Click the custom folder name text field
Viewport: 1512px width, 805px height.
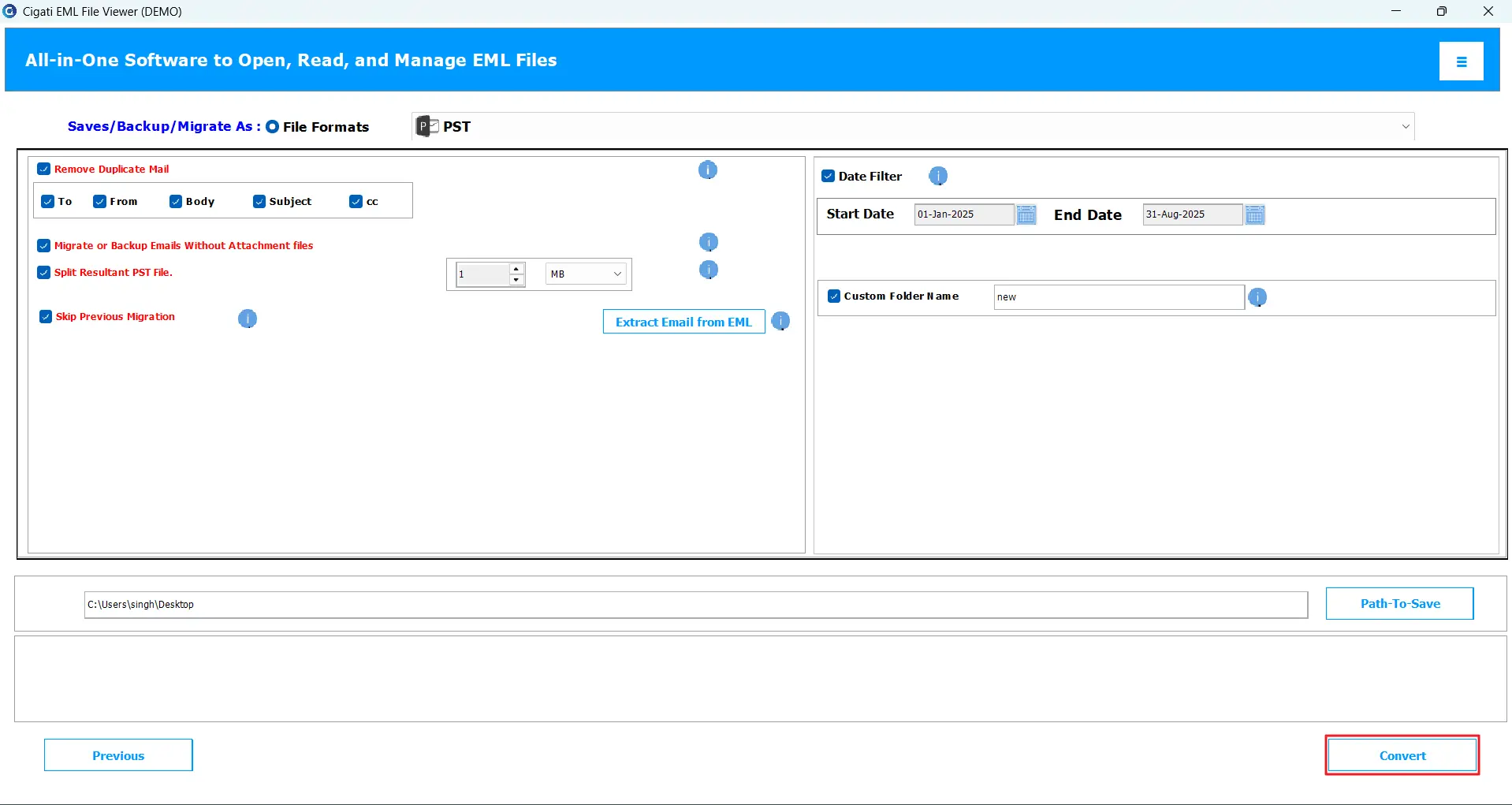click(1118, 297)
